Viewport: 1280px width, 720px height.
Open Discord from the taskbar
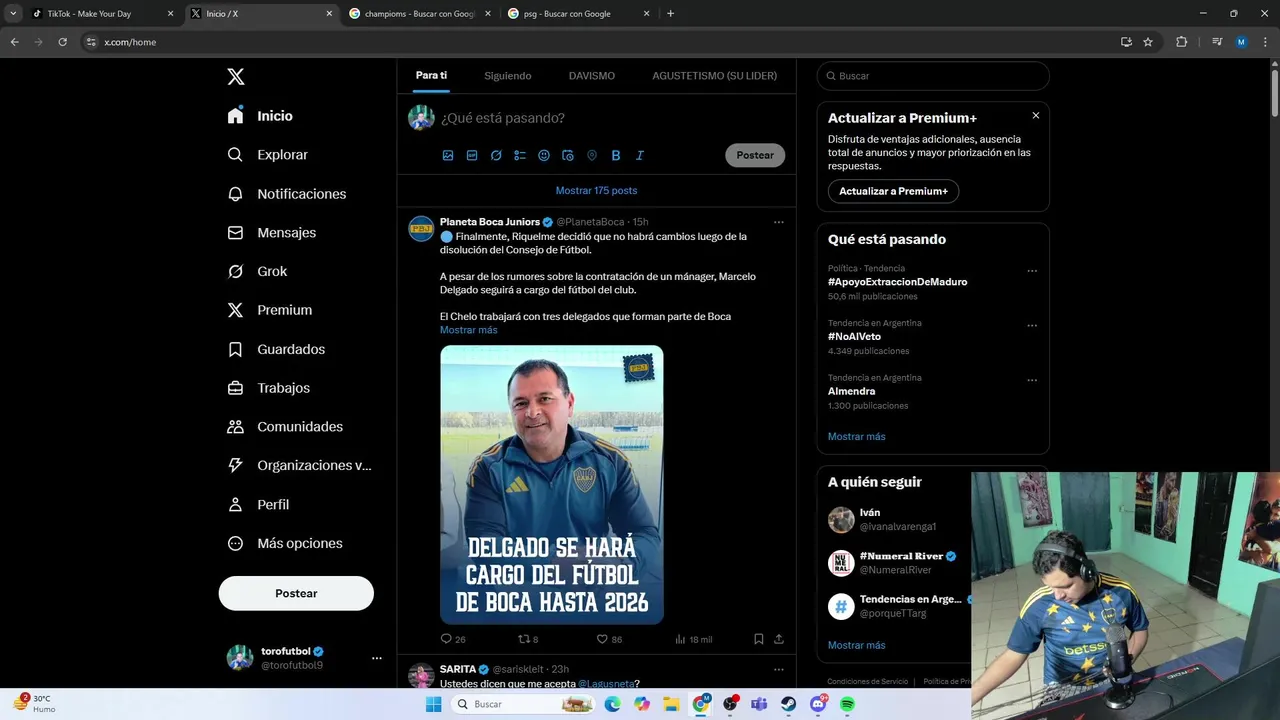pyautogui.click(x=818, y=704)
